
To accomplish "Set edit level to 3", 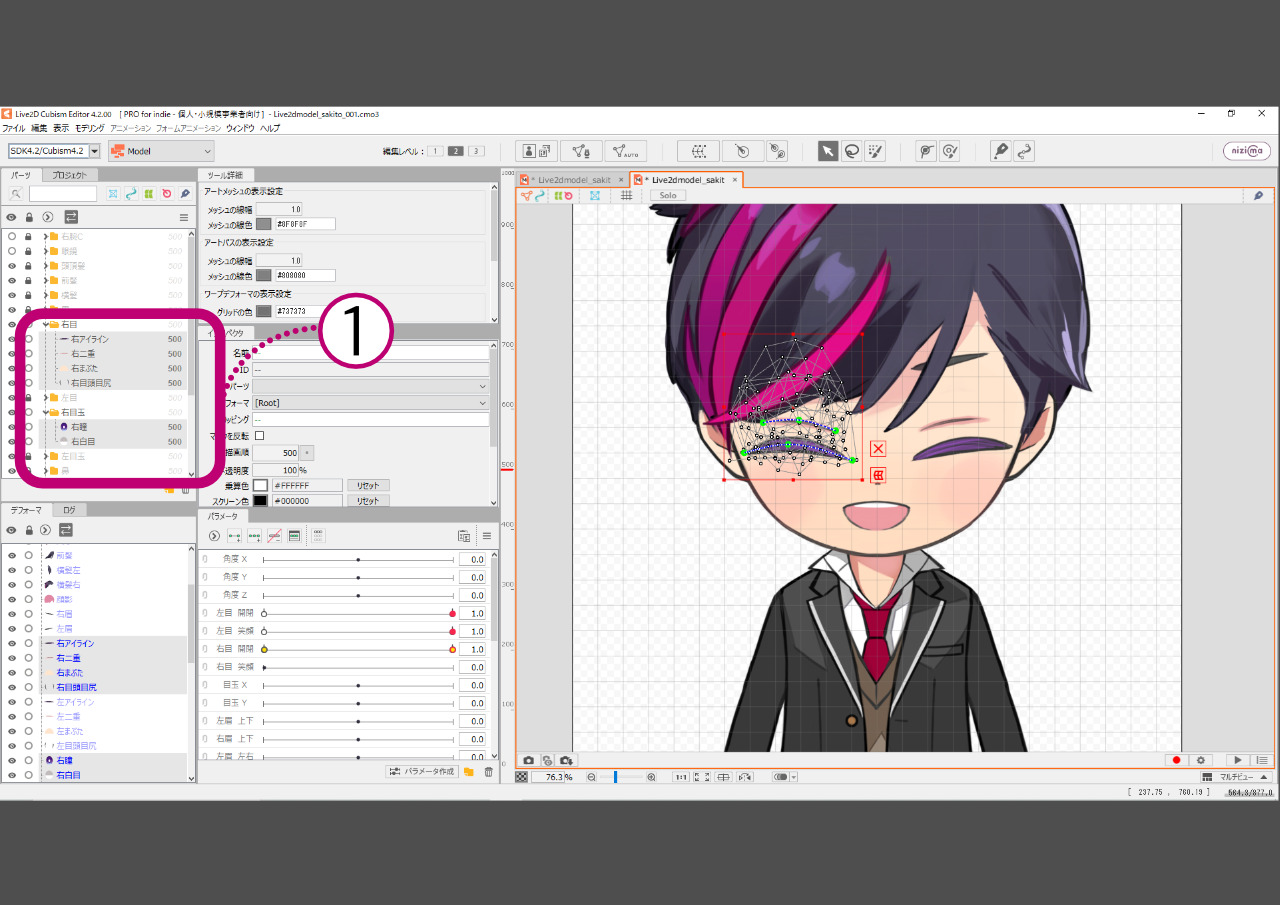I will tap(476, 151).
